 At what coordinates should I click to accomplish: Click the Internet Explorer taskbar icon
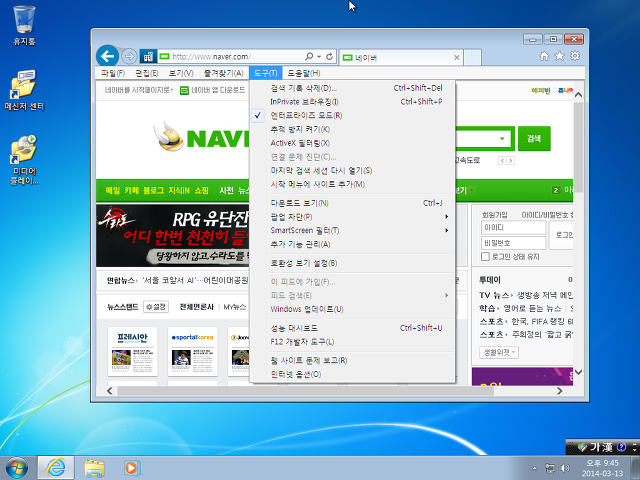56,468
